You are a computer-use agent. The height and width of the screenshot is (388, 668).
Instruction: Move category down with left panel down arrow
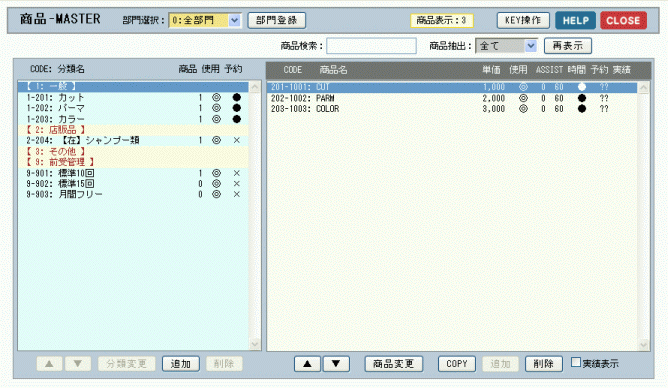[x=78, y=364]
